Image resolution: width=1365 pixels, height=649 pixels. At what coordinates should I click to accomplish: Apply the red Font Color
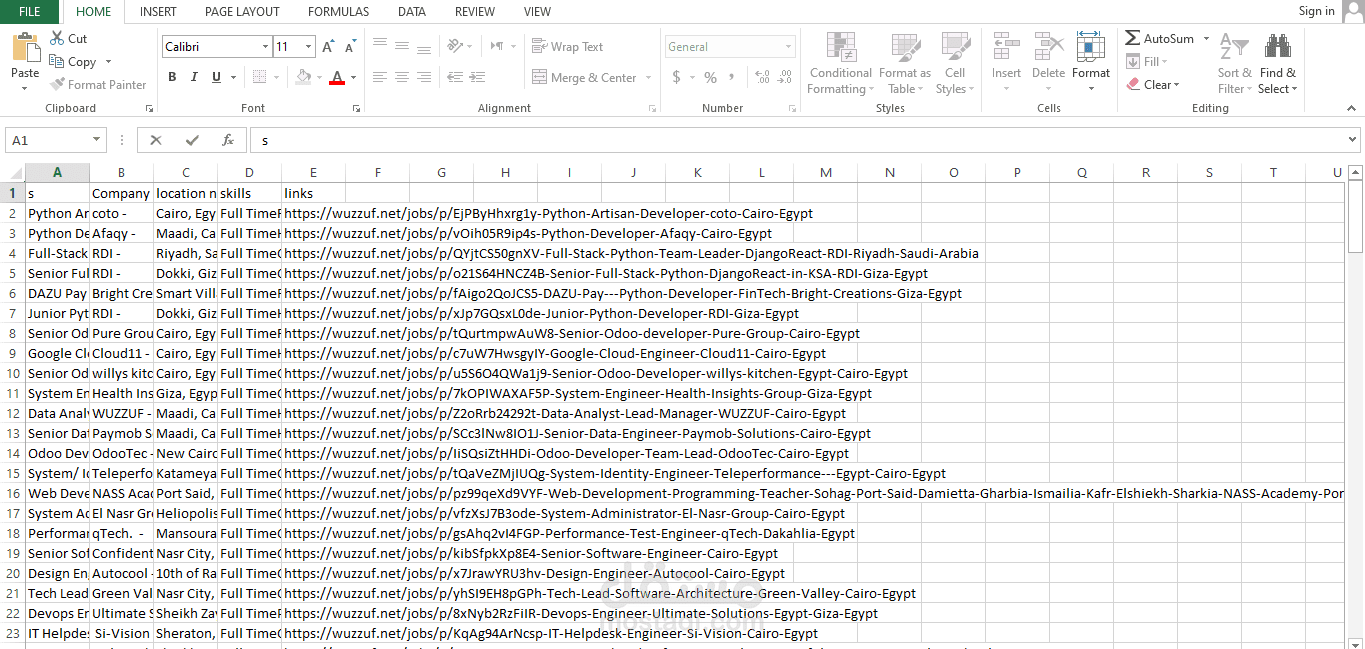click(x=337, y=77)
